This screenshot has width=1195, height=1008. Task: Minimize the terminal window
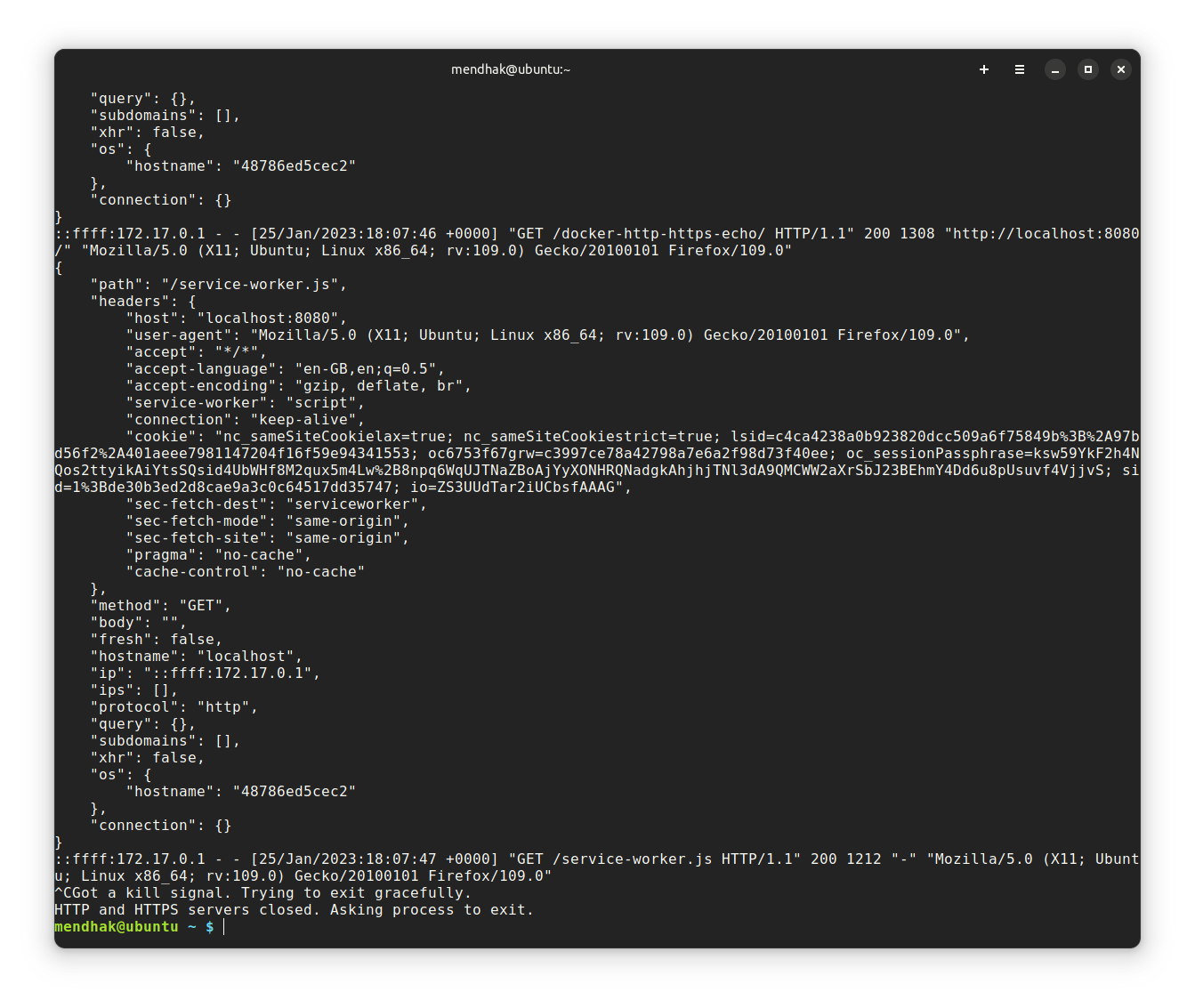1054,69
